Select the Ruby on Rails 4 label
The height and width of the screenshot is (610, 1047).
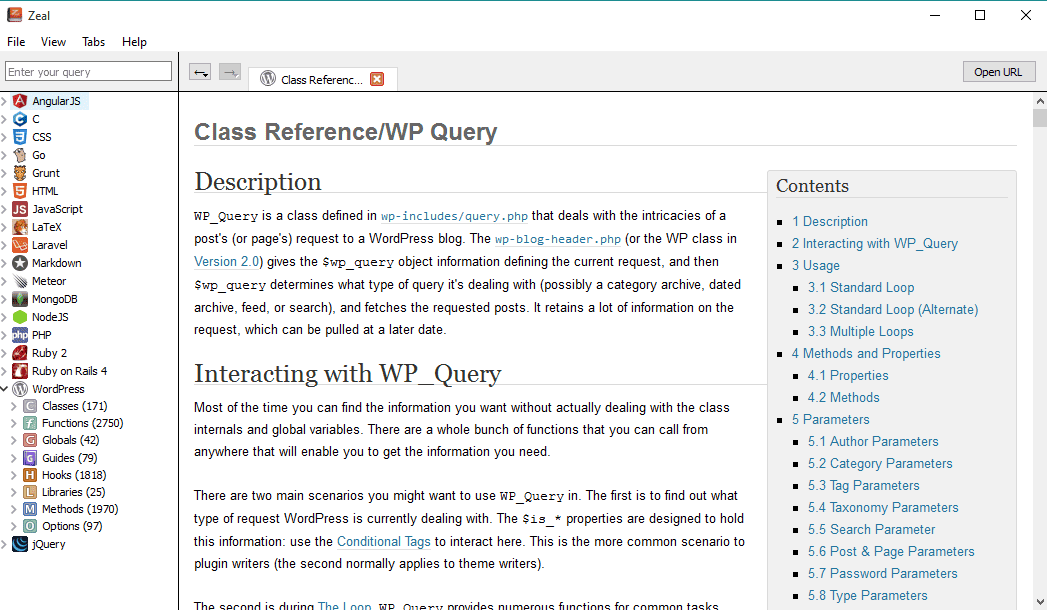69,371
